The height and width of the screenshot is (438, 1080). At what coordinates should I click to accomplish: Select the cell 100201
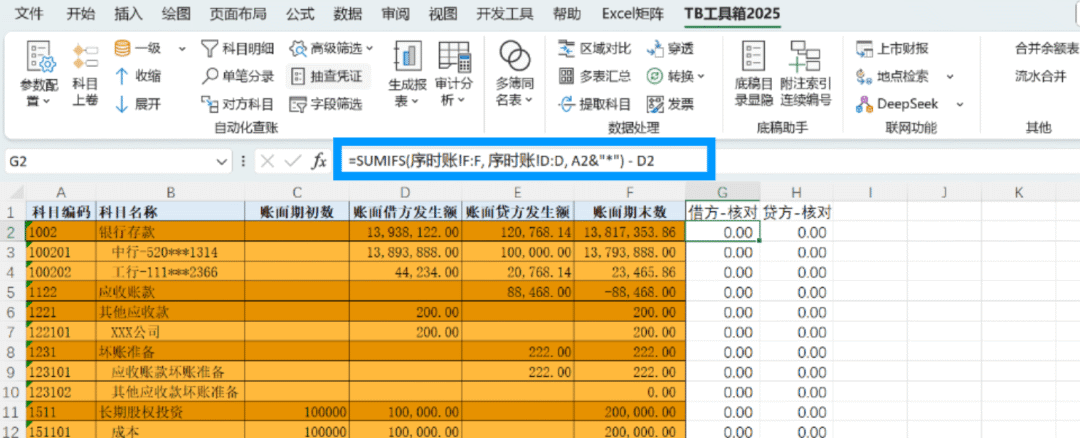(61, 252)
